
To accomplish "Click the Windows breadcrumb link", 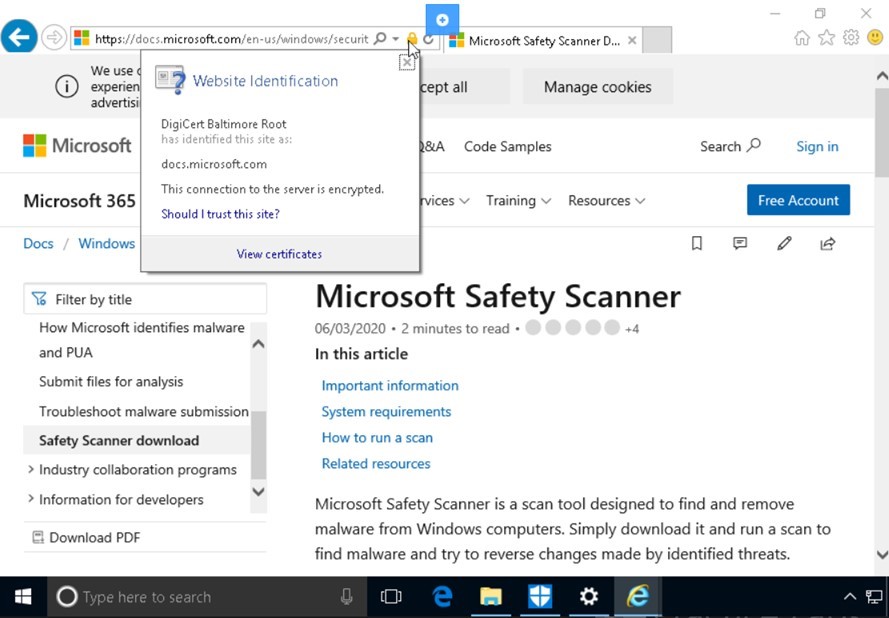I will click(107, 243).
